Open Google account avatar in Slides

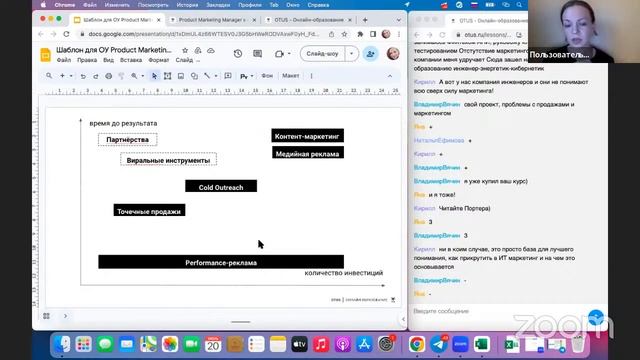tap(393, 53)
